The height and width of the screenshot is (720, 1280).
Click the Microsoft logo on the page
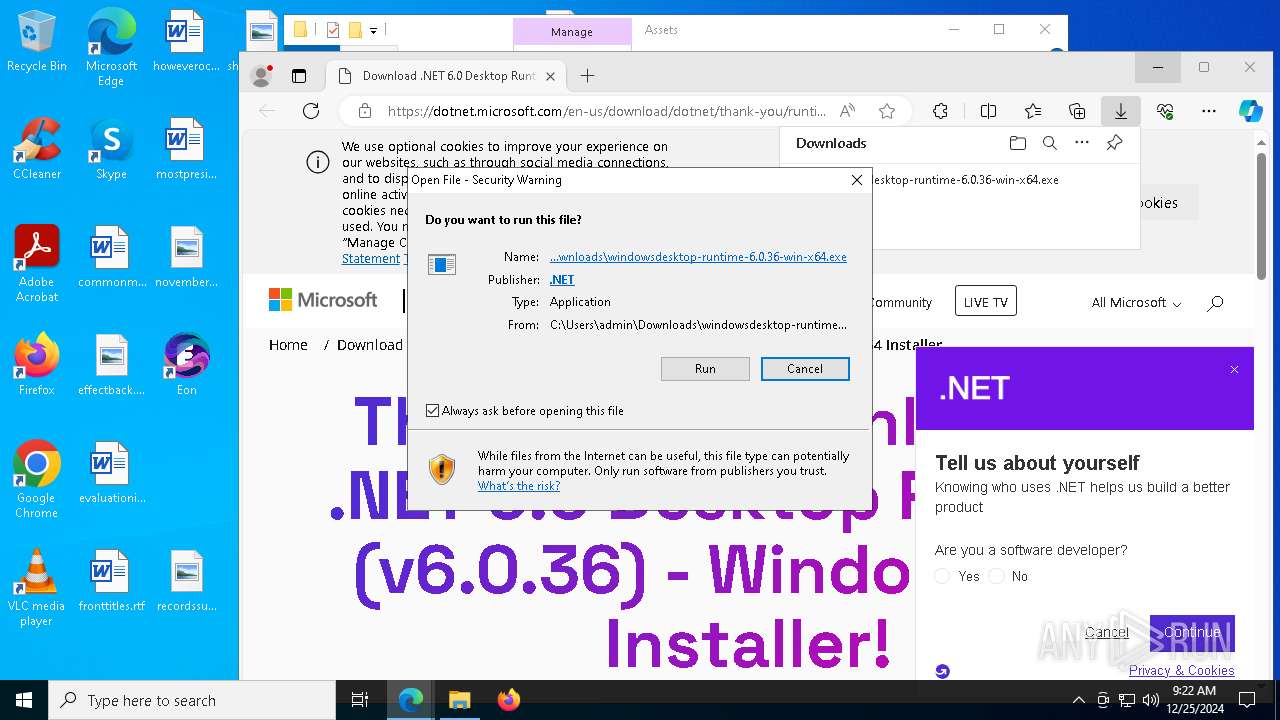click(323, 300)
